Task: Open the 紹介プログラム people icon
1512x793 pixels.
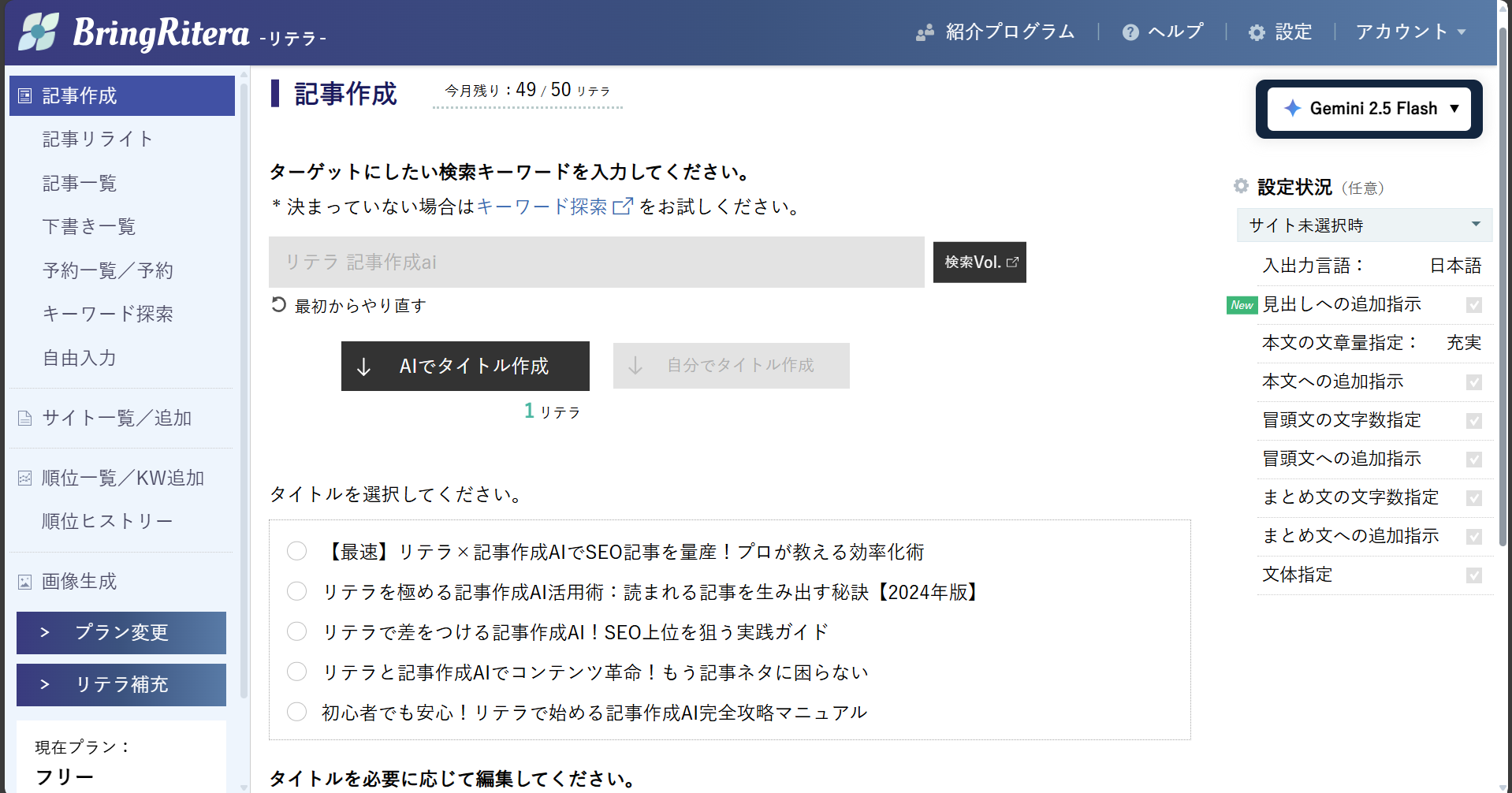Action: pyautogui.click(x=925, y=32)
